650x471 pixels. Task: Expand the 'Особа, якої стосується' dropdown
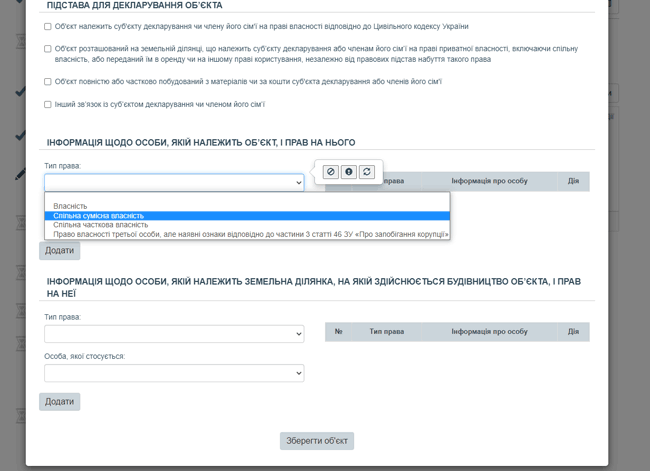[174, 373]
